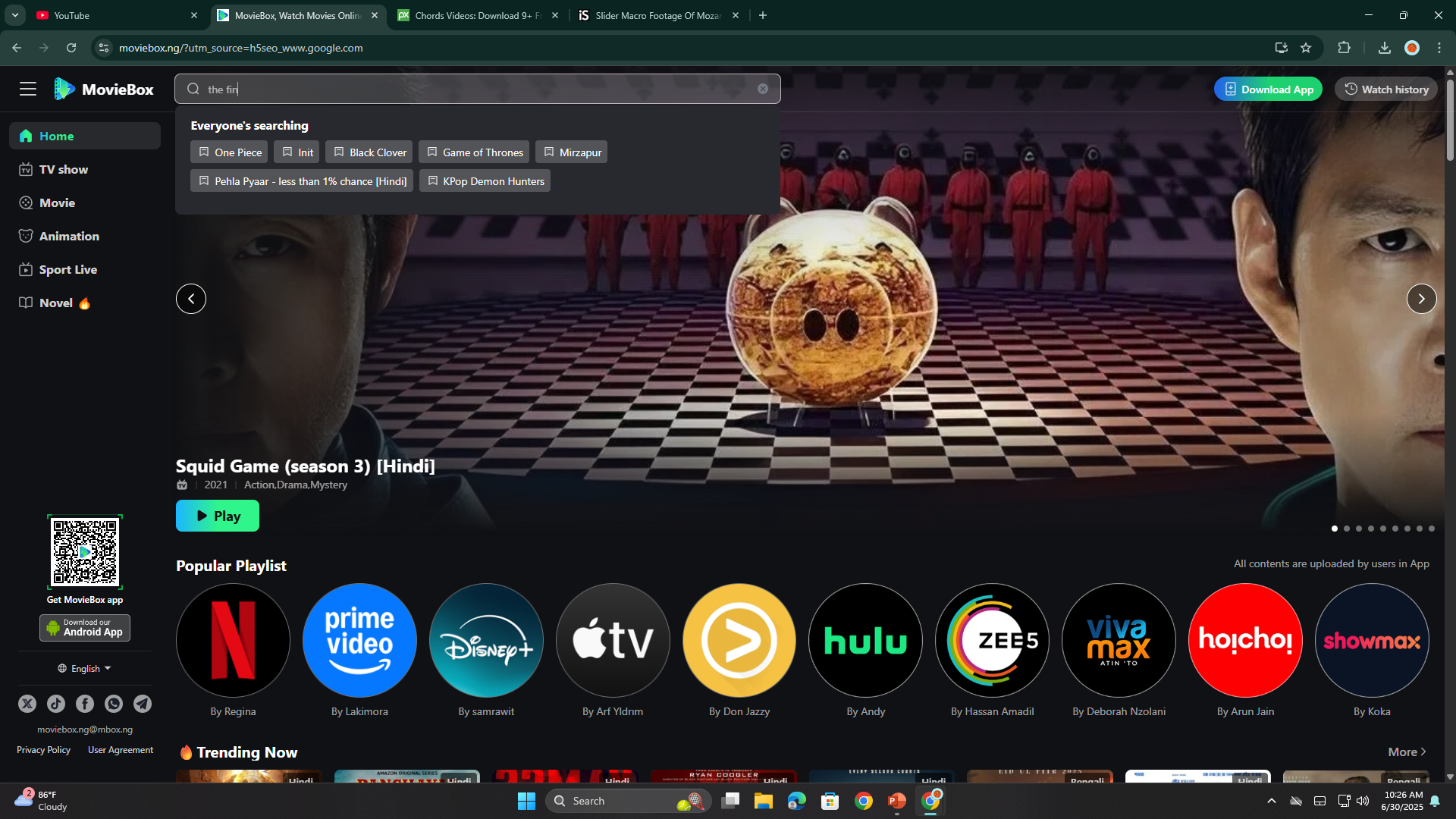Open File Explorer from taskbar
Viewport: 1456px width, 819px height.
pos(763,801)
